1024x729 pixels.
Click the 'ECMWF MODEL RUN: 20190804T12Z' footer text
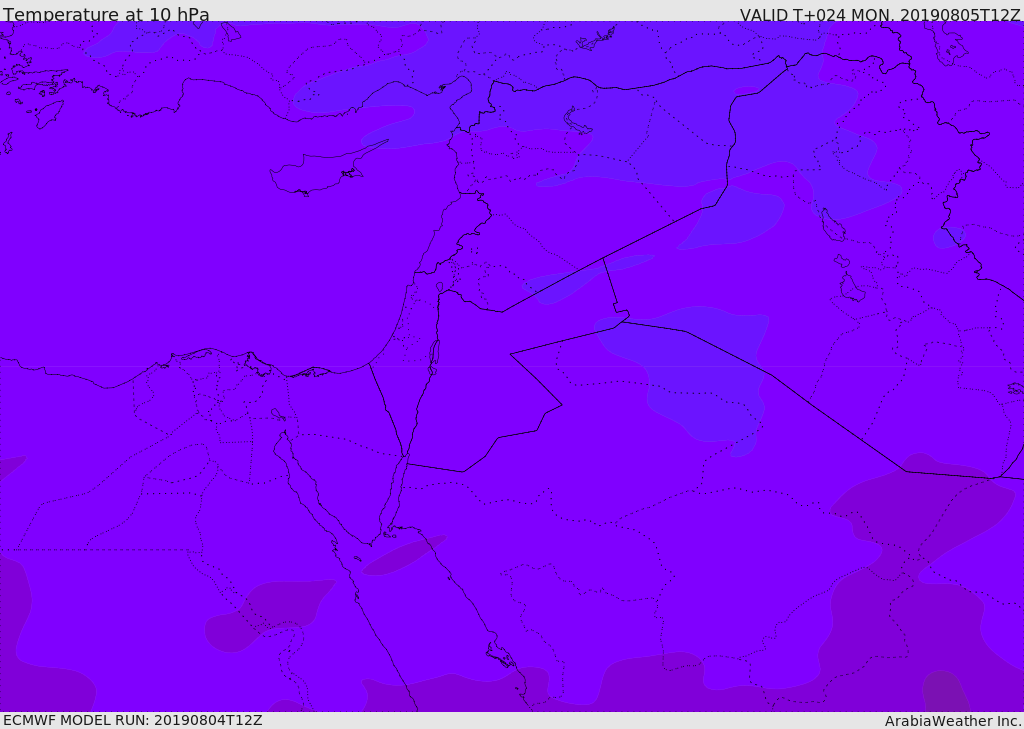[x=133, y=721]
